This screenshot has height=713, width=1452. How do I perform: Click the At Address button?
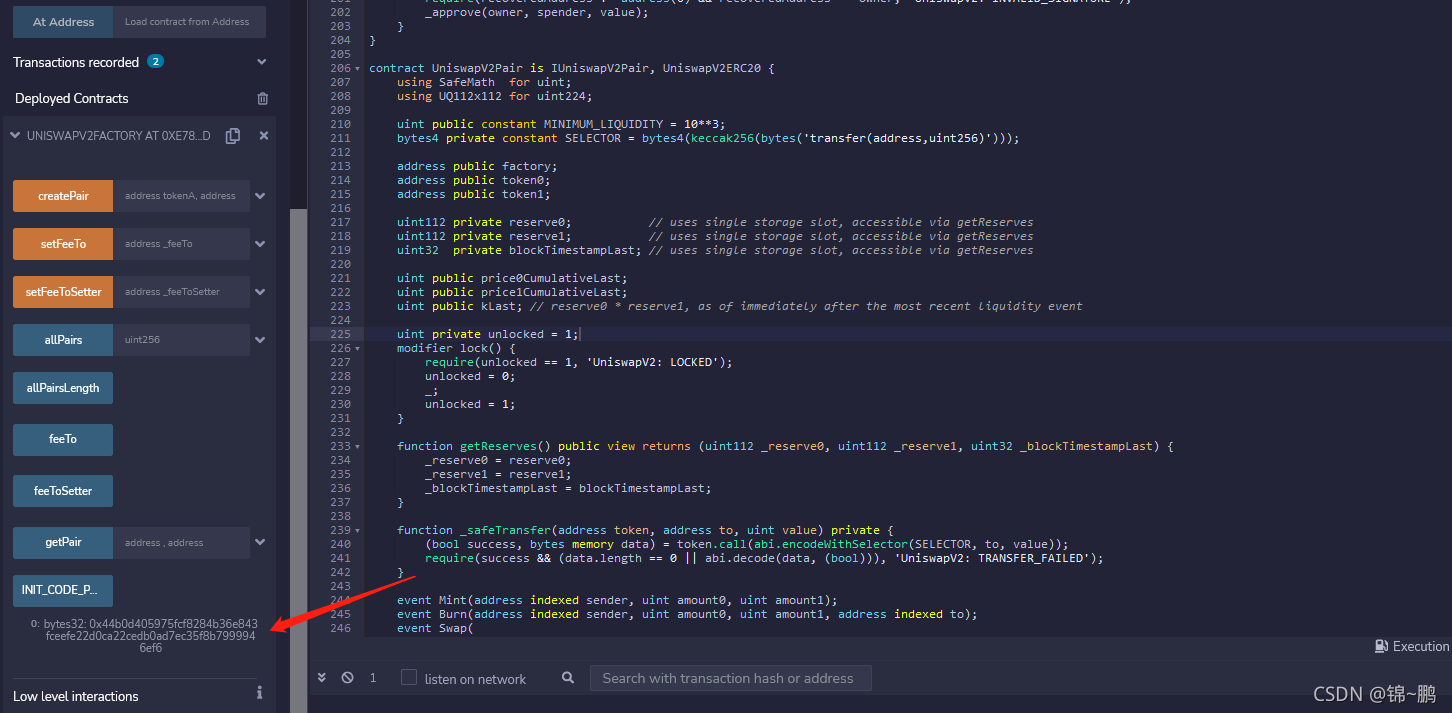click(x=63, y=21)
